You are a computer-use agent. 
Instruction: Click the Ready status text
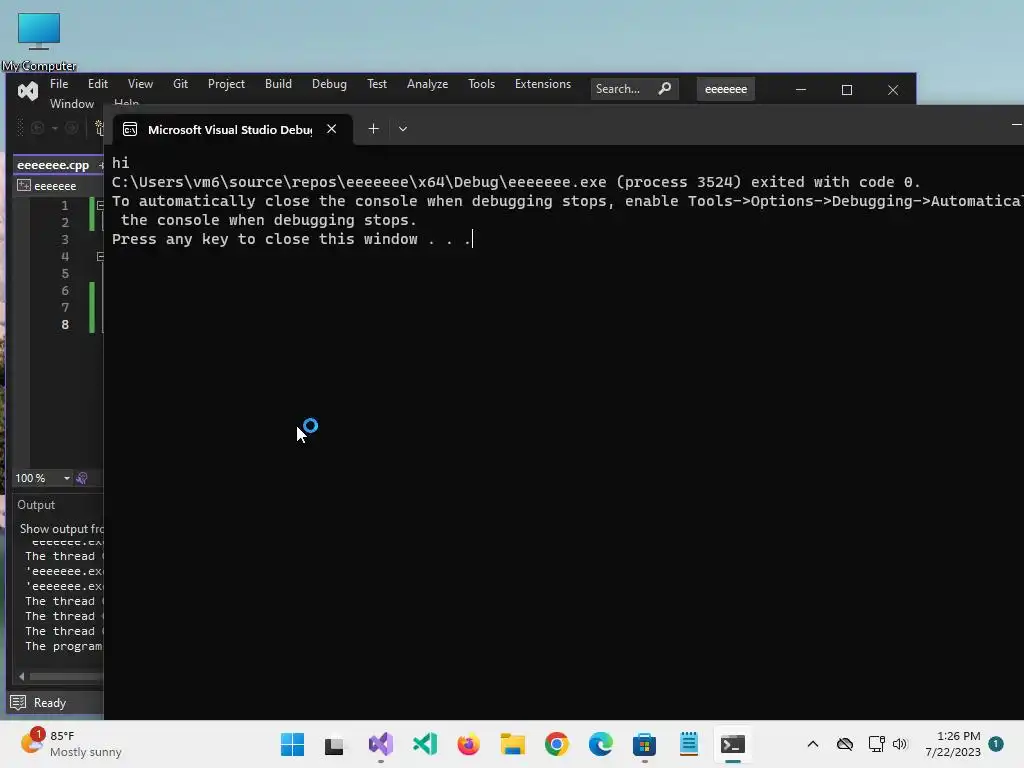[50, 703]
